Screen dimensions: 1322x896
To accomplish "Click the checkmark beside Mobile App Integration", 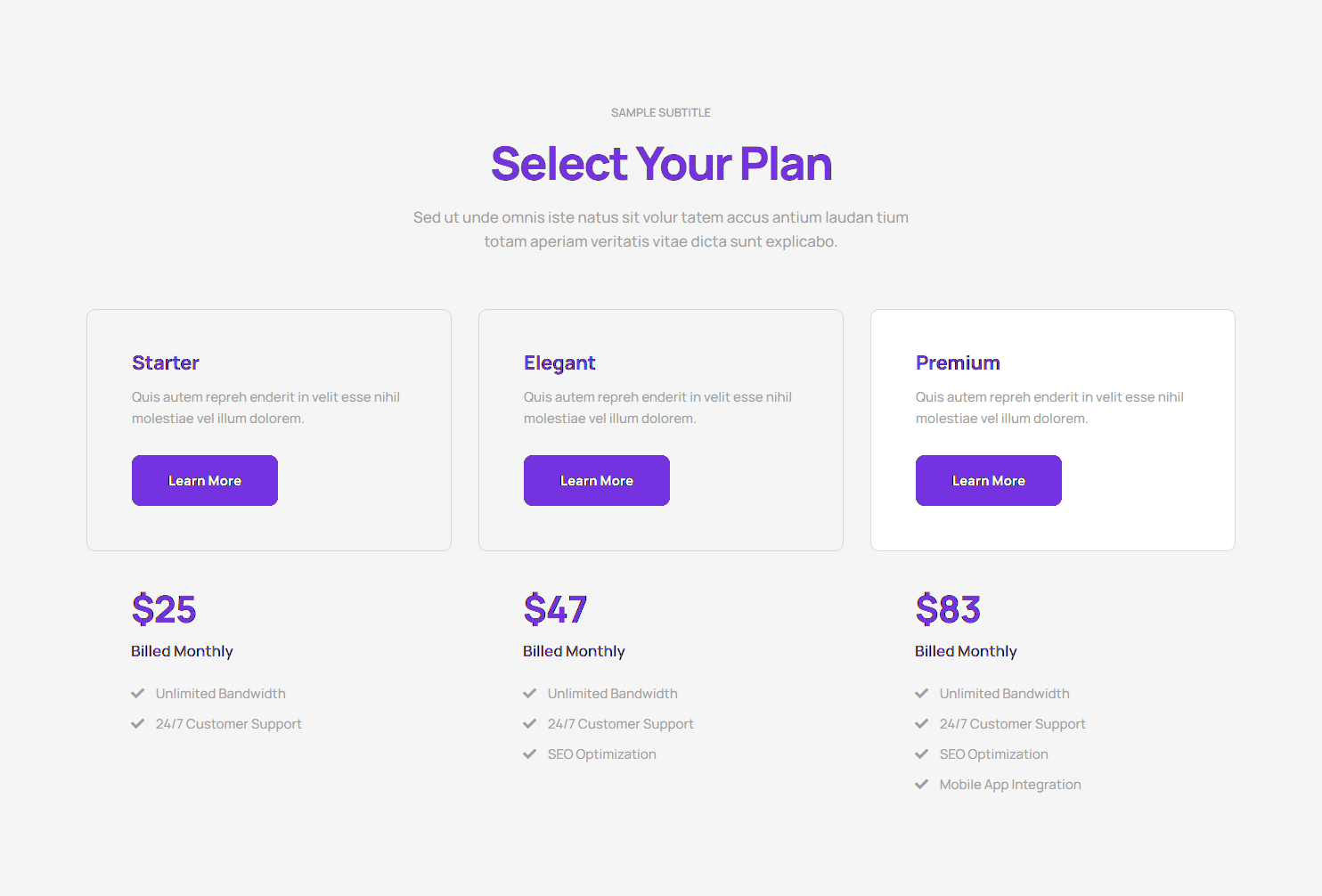I will point(922,785).
